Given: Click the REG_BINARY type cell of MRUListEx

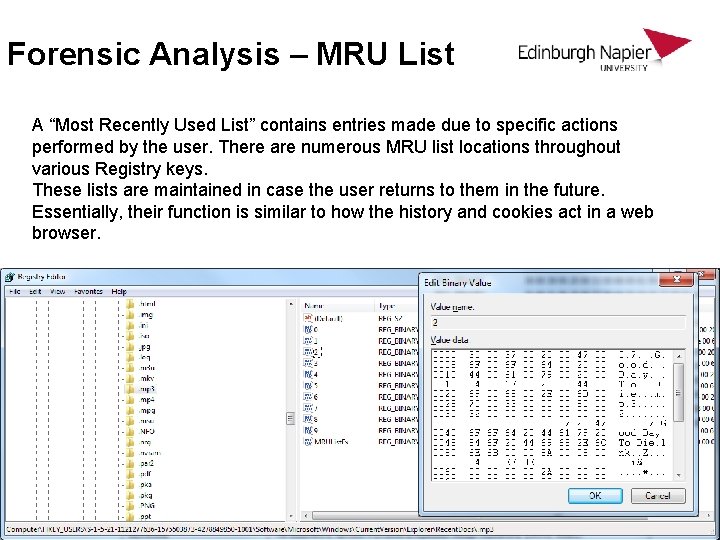Looking at the screenshot, I should tap(398, 442).
